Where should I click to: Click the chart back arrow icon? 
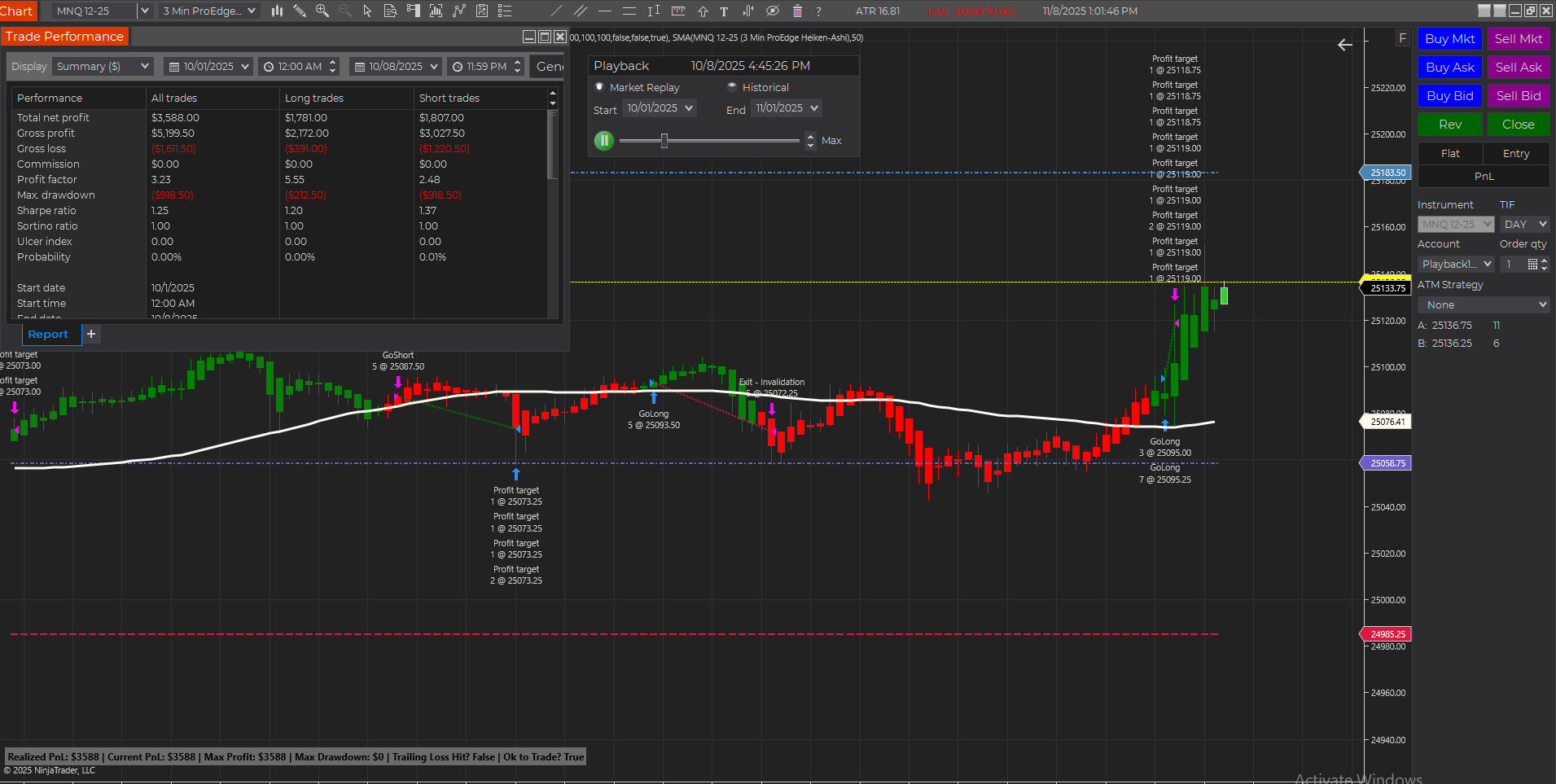click(x=1345, y=45)
